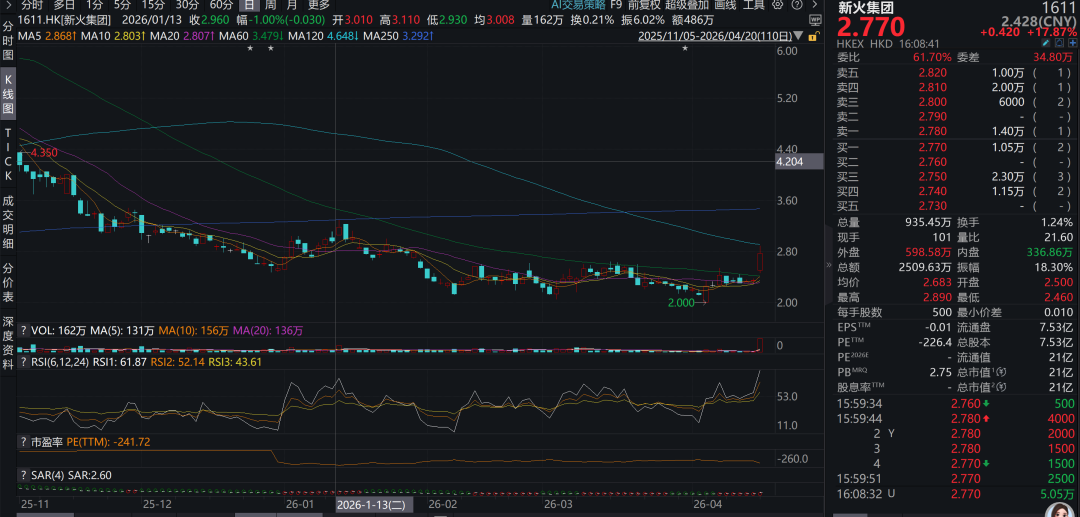Click the 4.204 price marker on axis
The width and height of the screenshot is (1080, 517).
(x=790, y=161)
